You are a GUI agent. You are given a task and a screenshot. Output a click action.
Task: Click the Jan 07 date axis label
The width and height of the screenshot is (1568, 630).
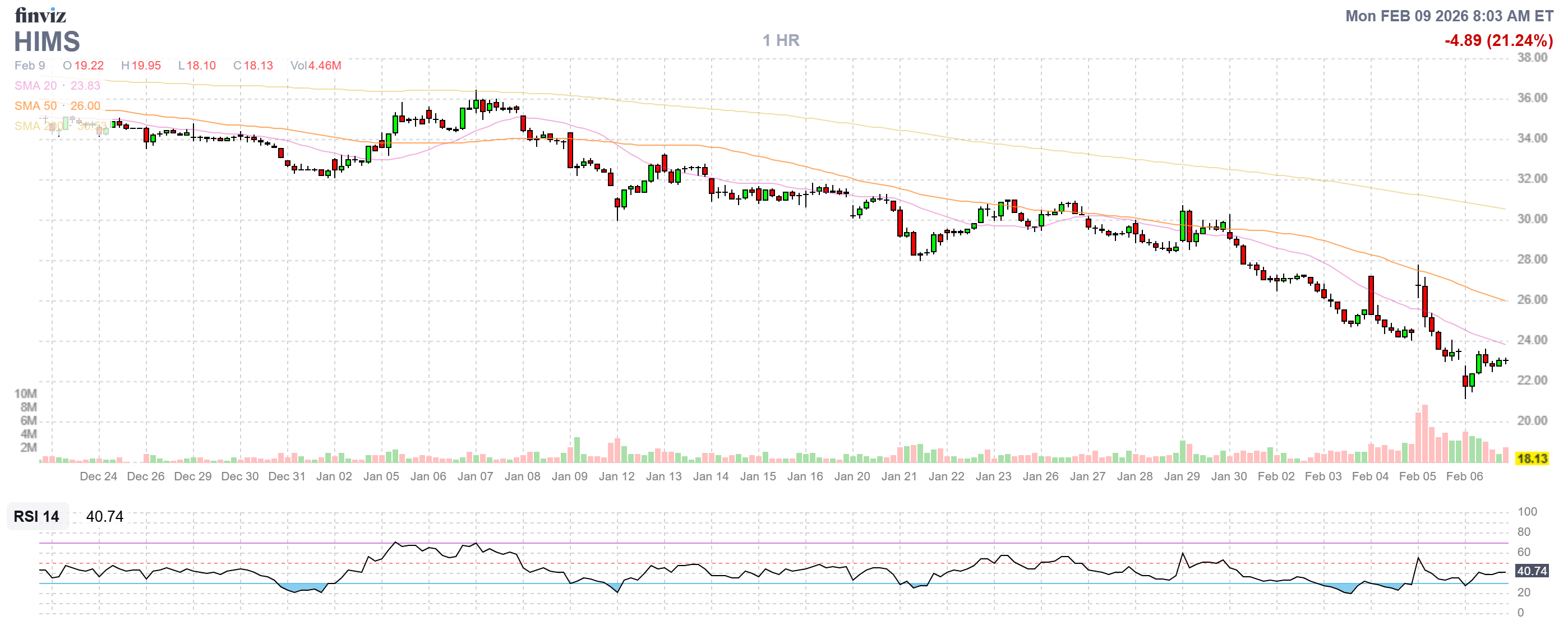pos(475,476)
